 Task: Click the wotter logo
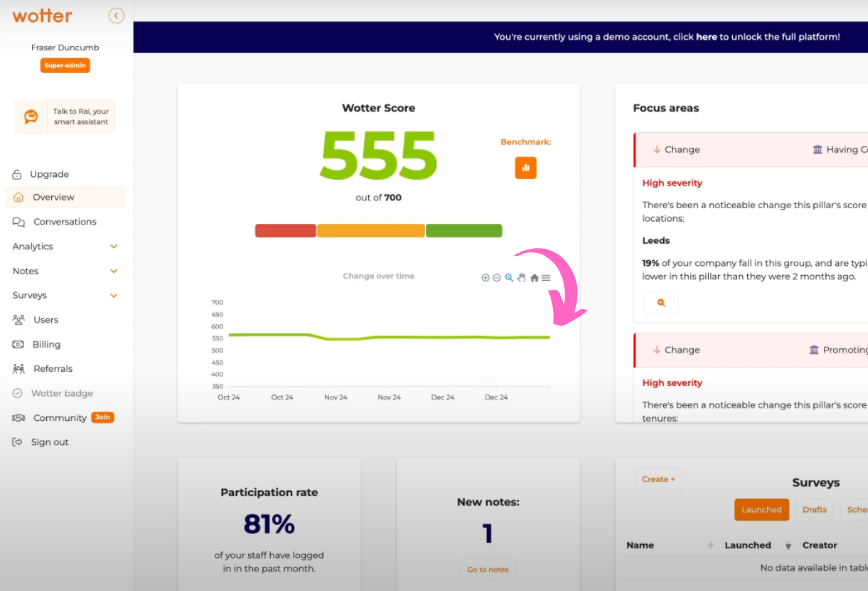tap(42, 15)
